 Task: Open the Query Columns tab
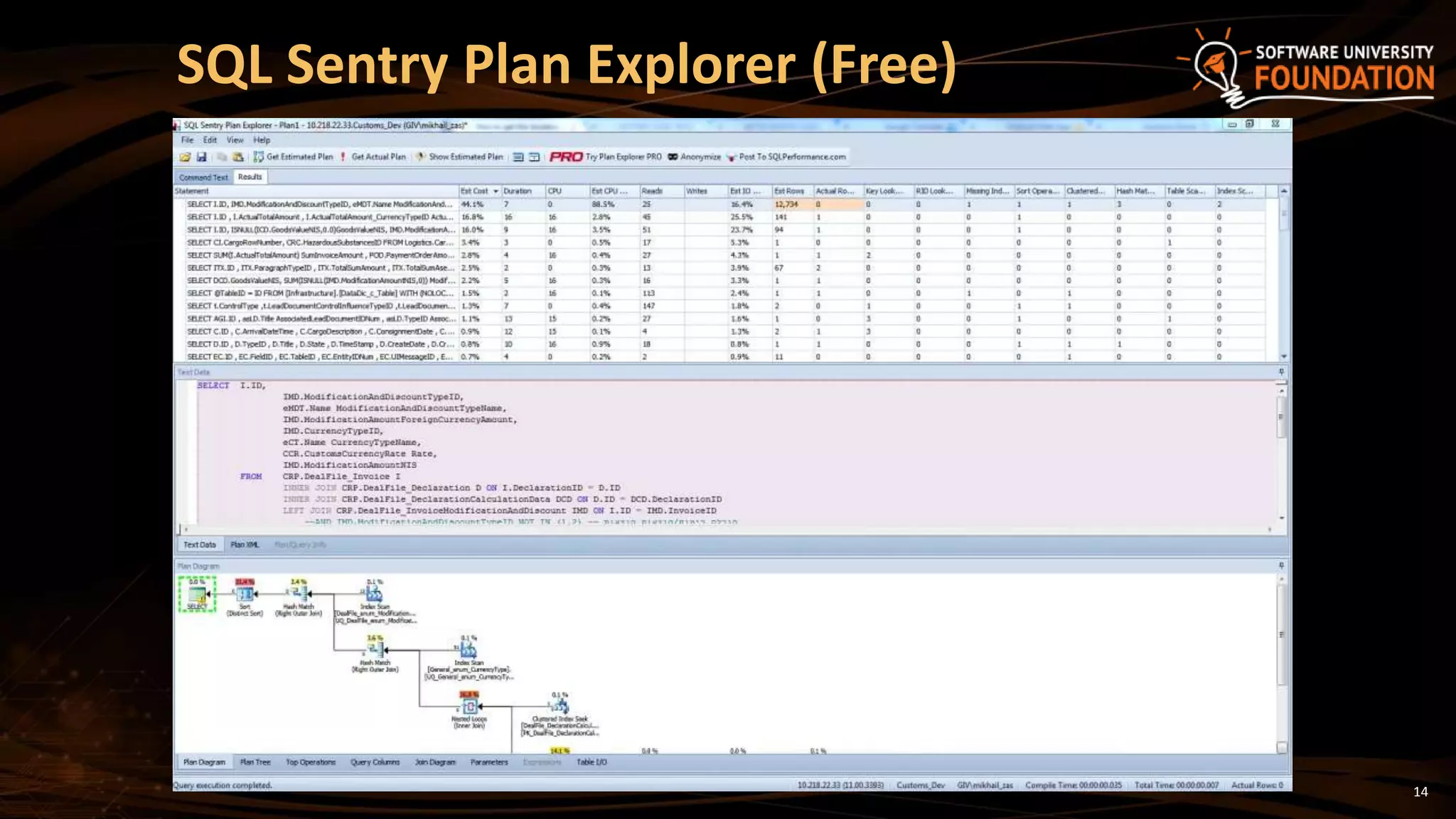(x=375, y=762)
